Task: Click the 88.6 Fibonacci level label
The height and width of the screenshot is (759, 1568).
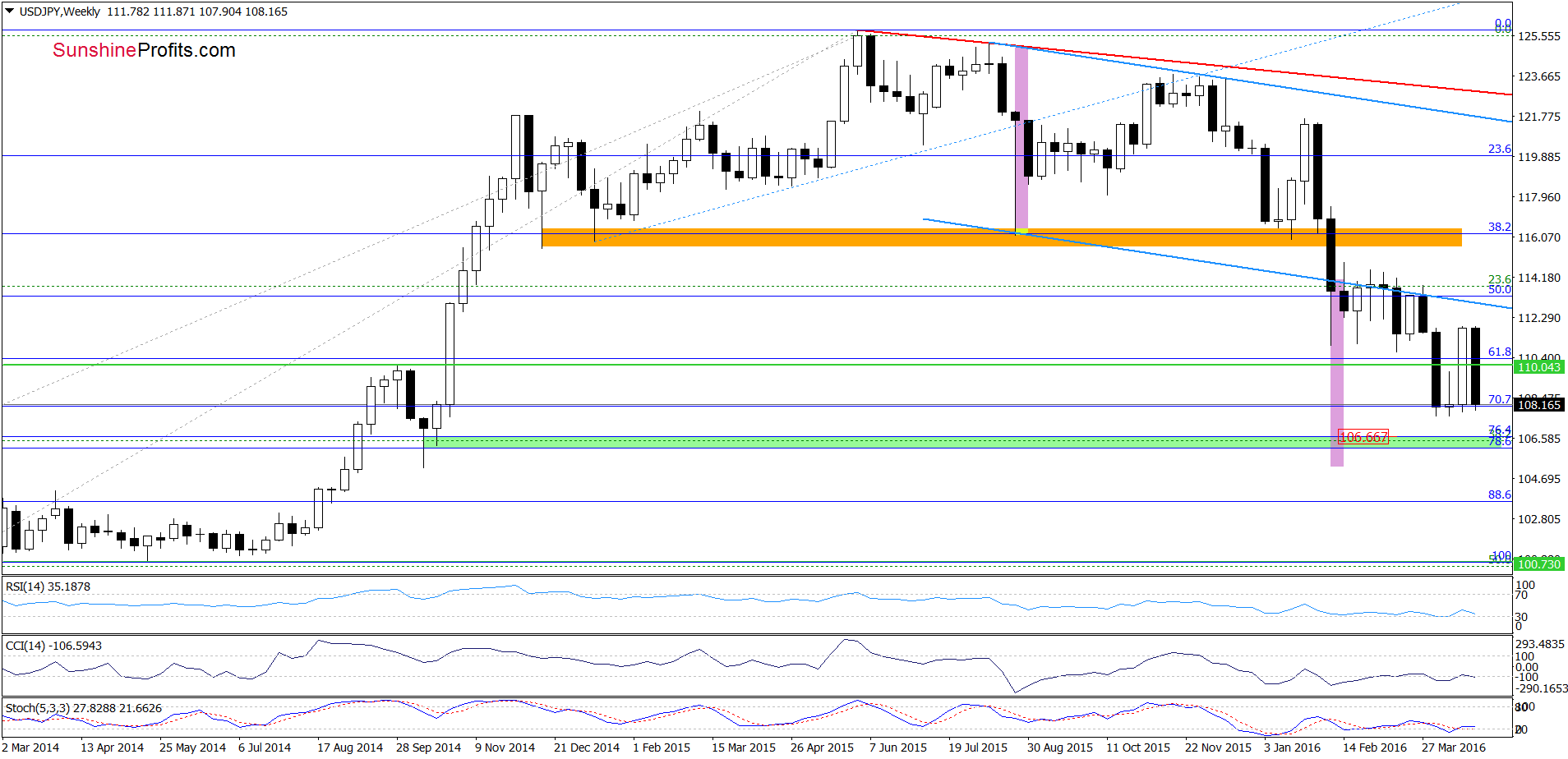Action: point(1500,494)
